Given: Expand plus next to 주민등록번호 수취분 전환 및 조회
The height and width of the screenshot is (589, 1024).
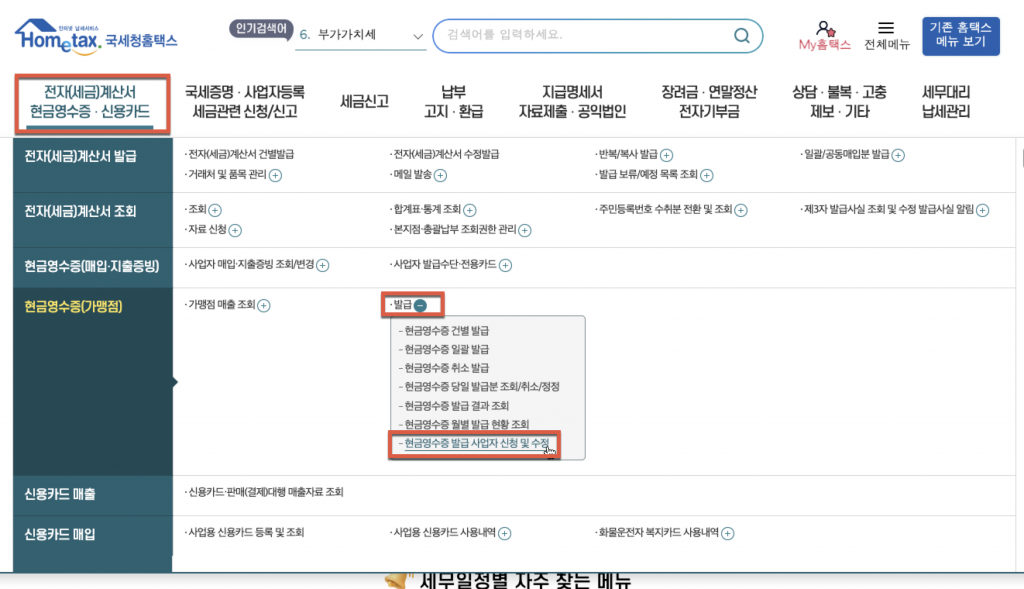Looking at the screenshot, I should (x=741, y=210).
